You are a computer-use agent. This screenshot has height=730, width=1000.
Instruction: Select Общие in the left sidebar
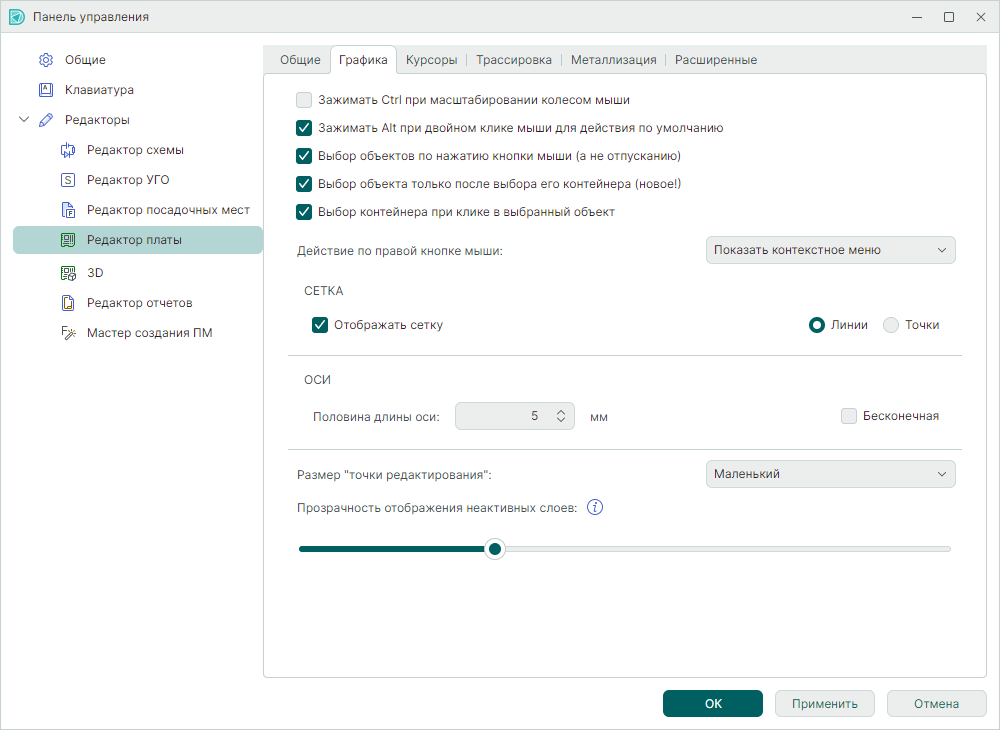pyautogui.click(x=85, y=60)
